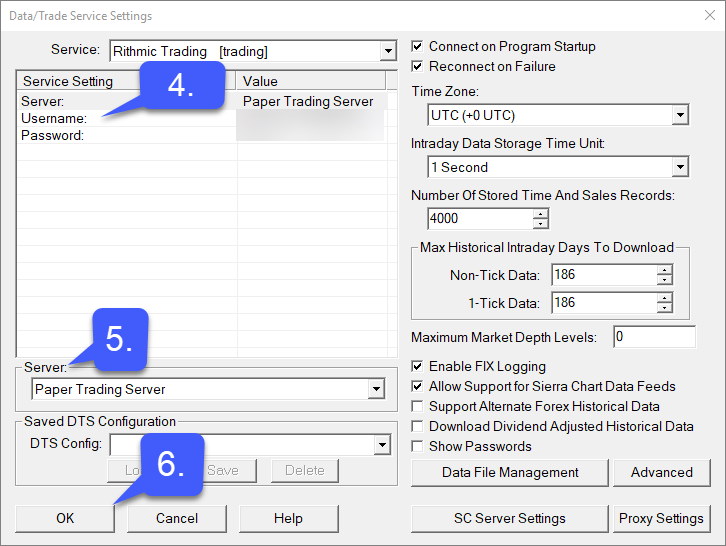The width and height of the screenshot is (726, 546).
Task: Open Data File Management
Action: [x=510, y=472]
